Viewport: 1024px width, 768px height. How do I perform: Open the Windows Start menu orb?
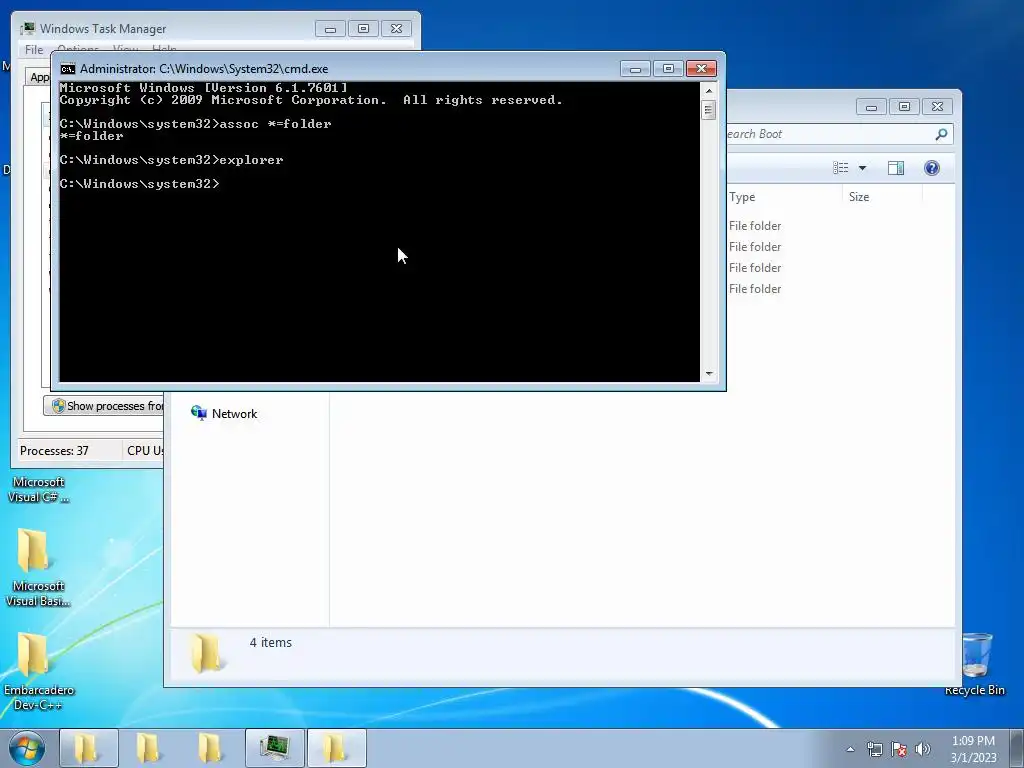pyautogui.click(x=27, y=748)
